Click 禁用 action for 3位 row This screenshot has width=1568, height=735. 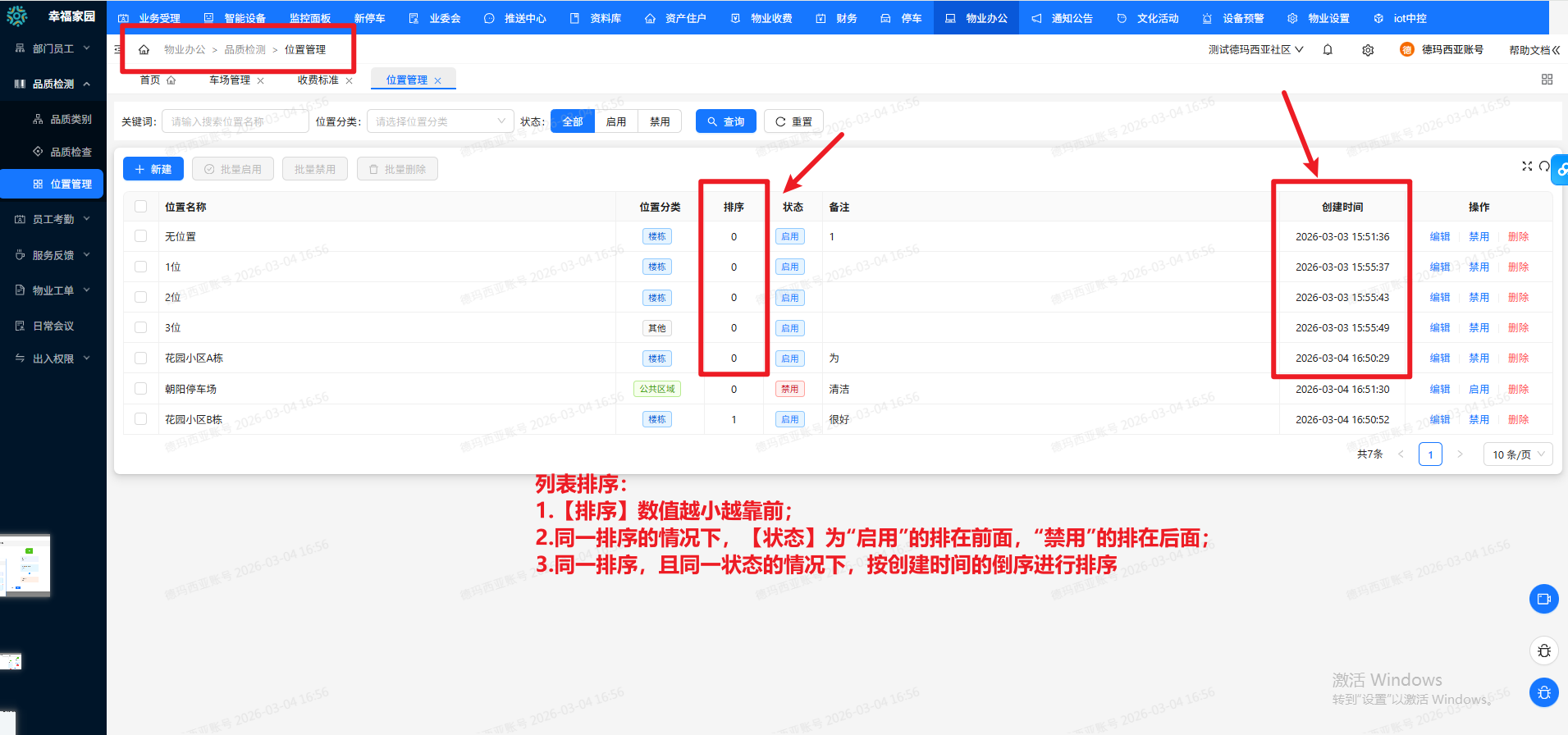1479,327
